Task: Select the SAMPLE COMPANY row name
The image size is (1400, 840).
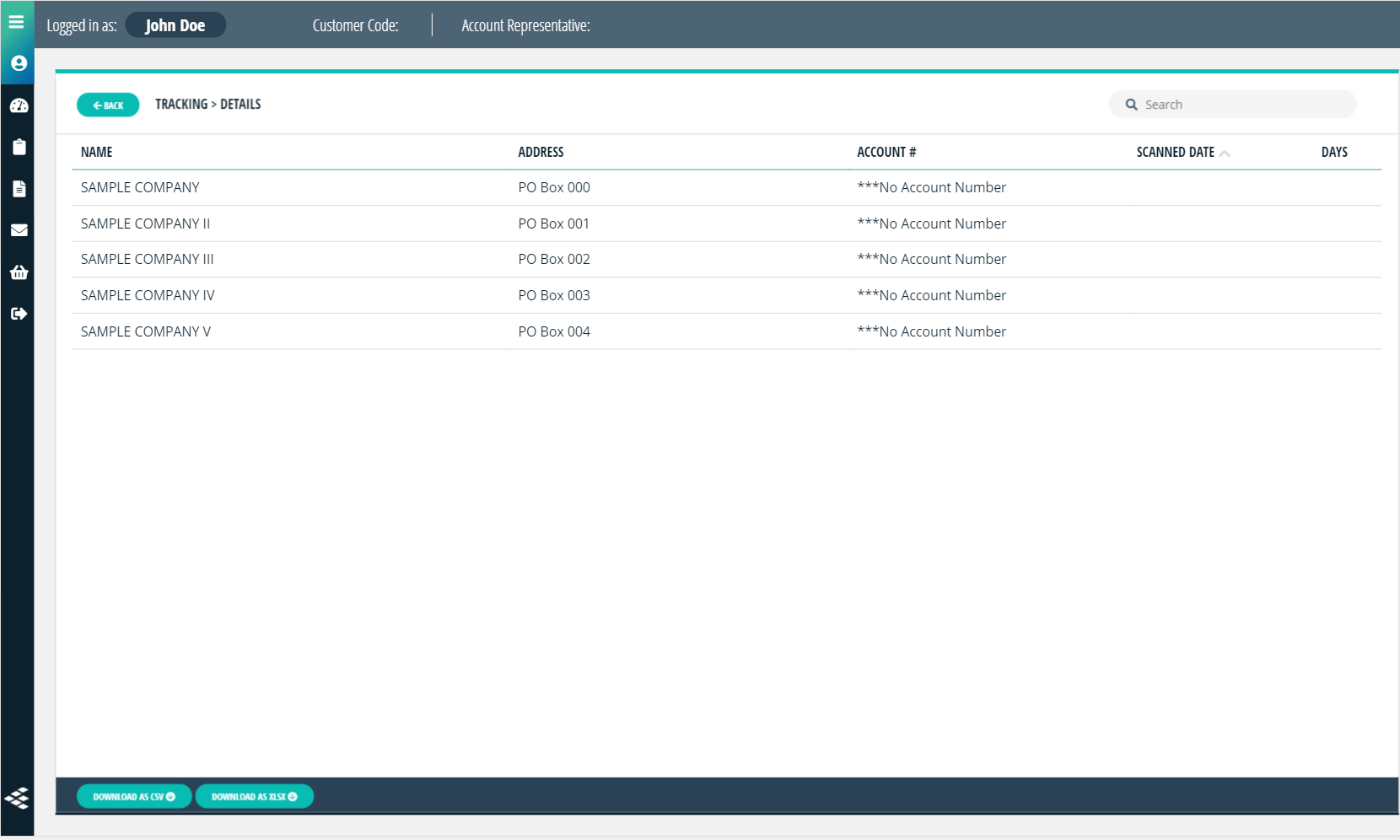Action: 140,187
